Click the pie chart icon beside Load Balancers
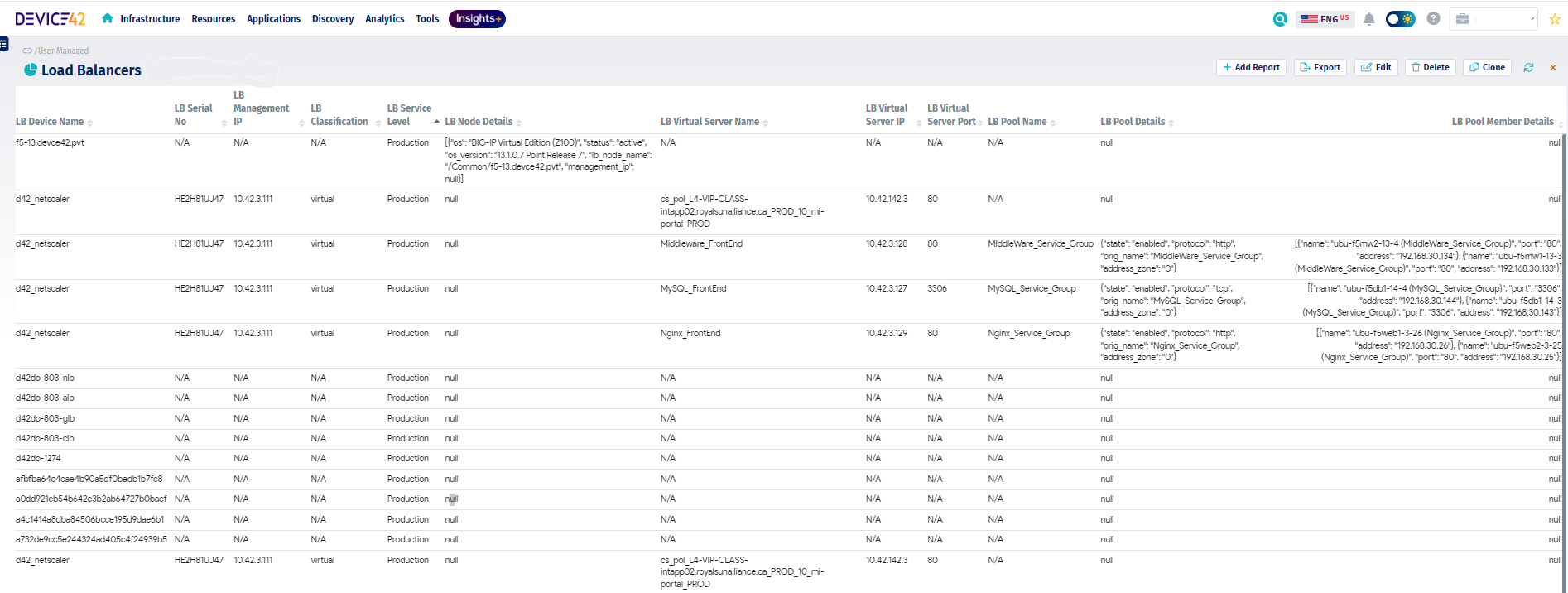1568x593 pixels. coord(31,70)
